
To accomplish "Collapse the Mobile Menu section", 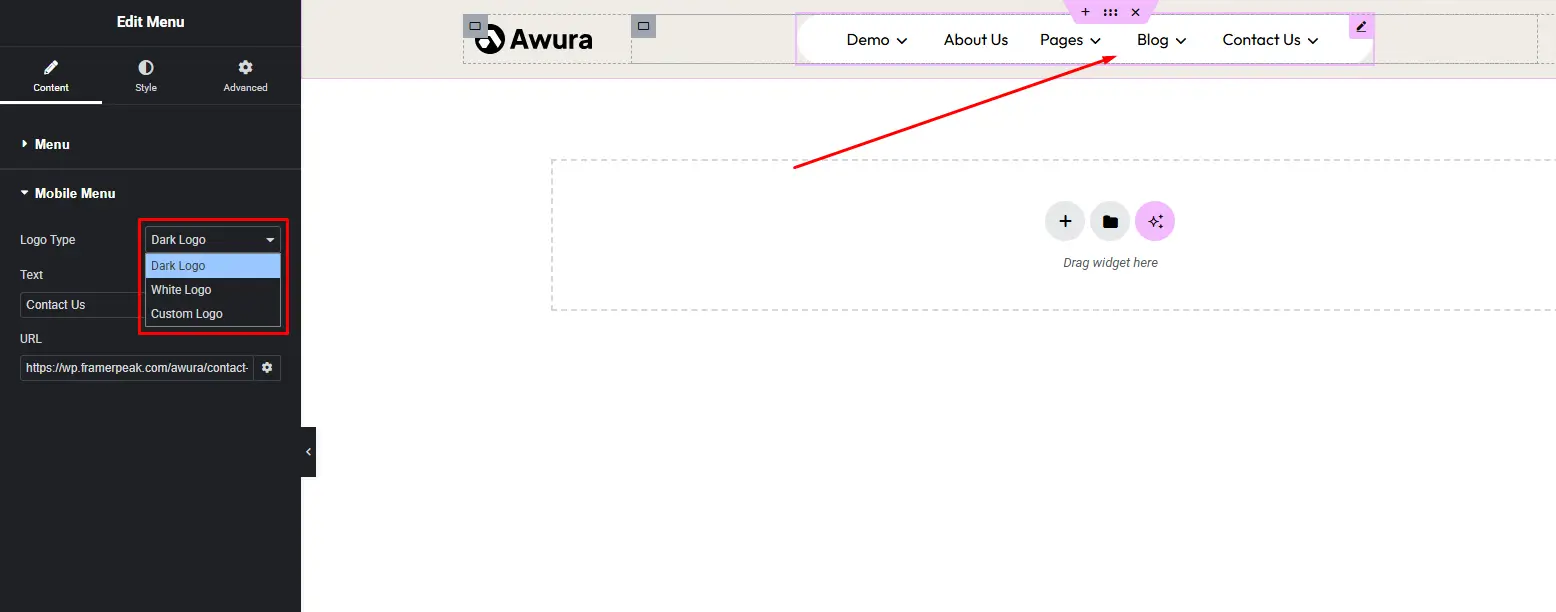I will point(150,193).
